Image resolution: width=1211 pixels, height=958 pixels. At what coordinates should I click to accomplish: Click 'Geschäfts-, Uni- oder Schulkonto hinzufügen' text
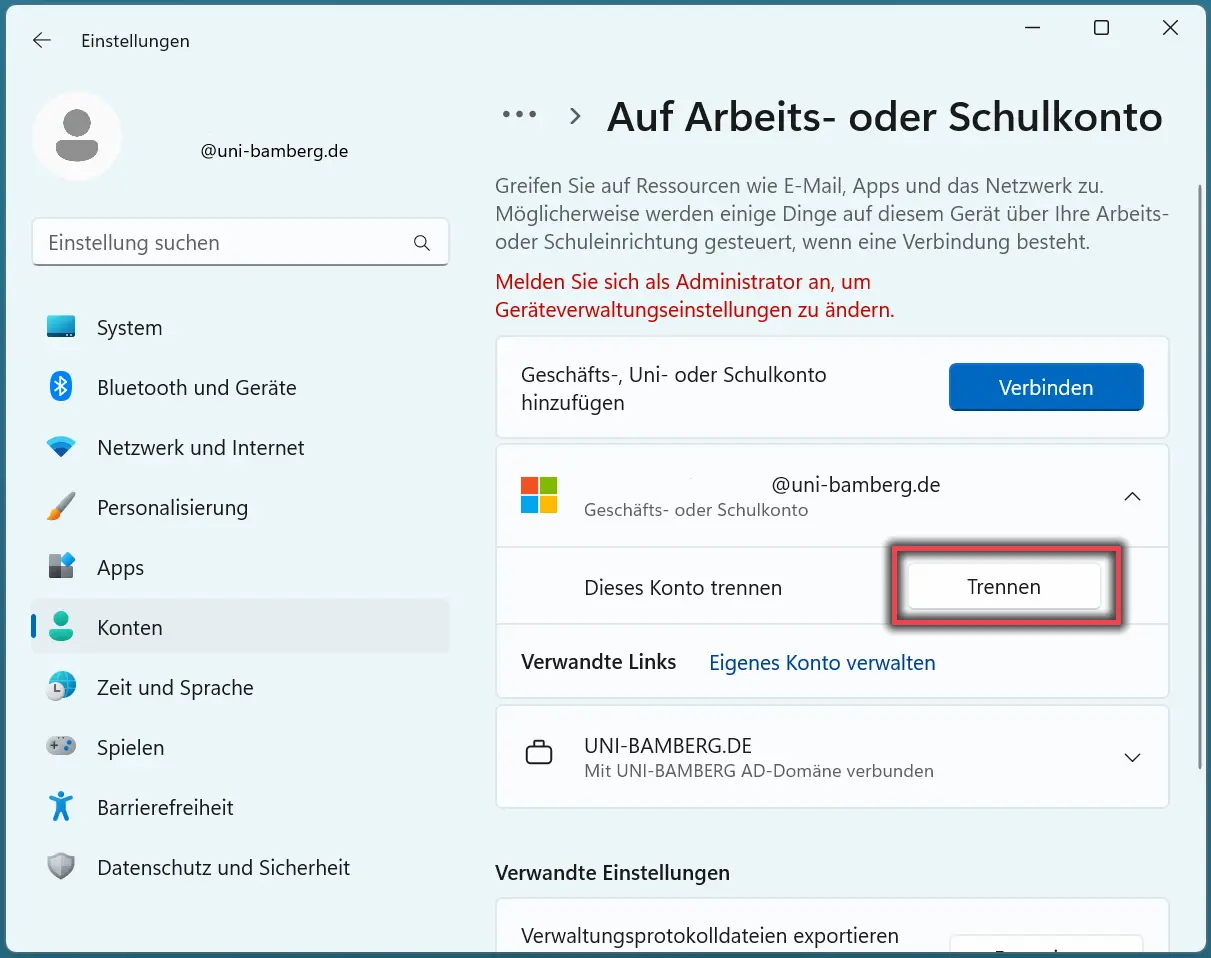[x=674, y=389]
